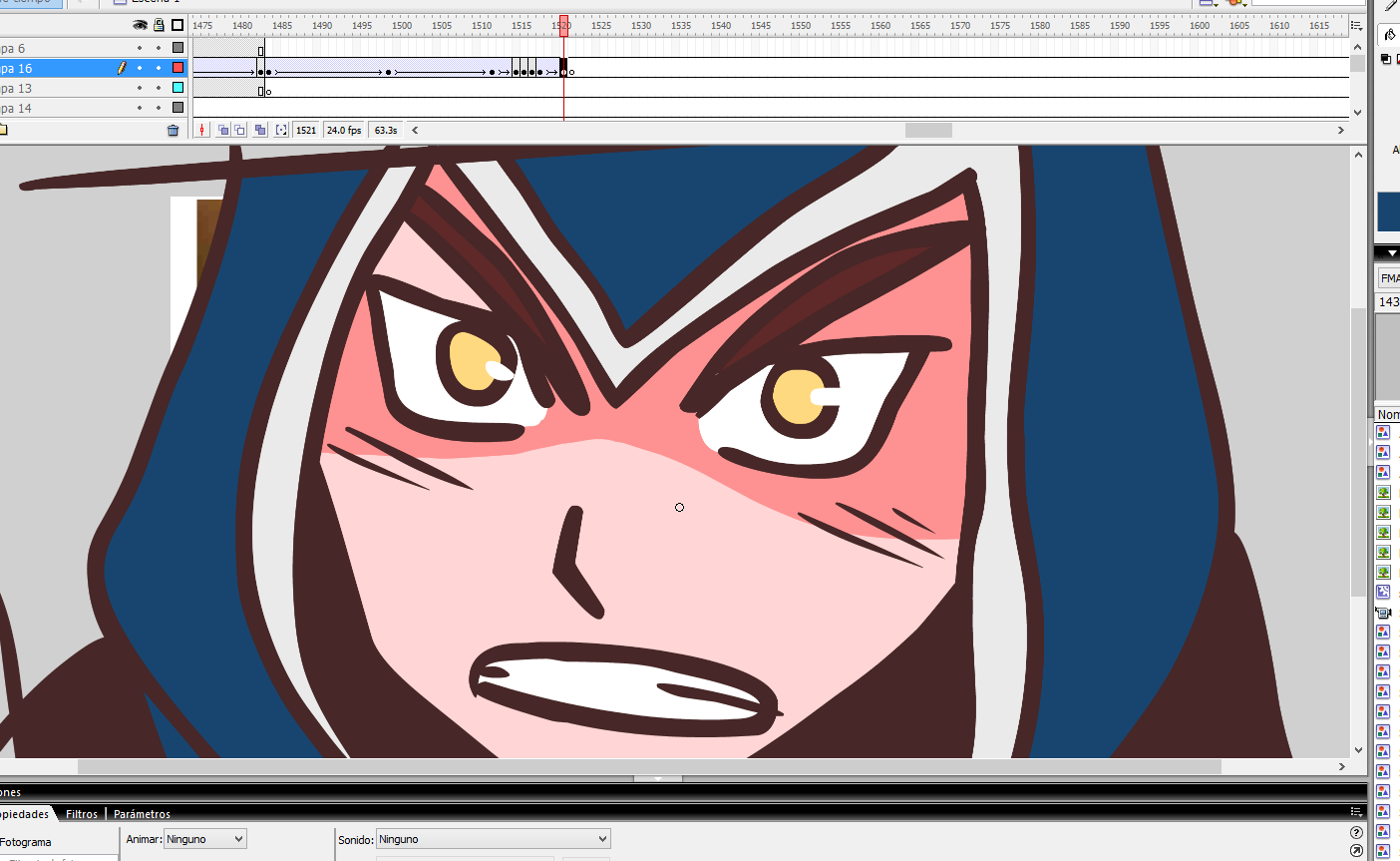Click the stage vertical scrollbar down arrow
1400x861 pixels.
[1358, 750]
